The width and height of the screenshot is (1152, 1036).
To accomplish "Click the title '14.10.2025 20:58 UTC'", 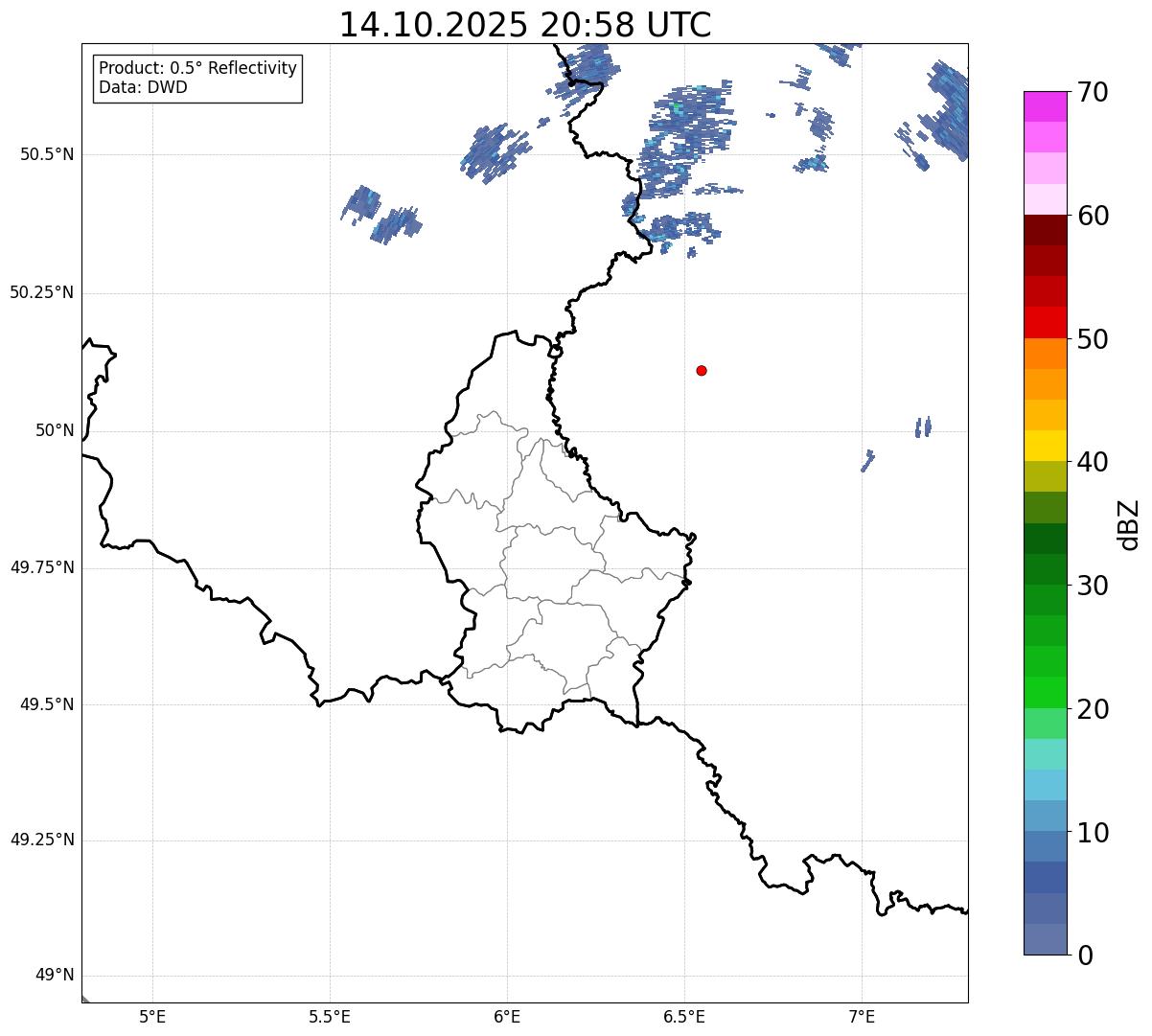I will (525, 25).
